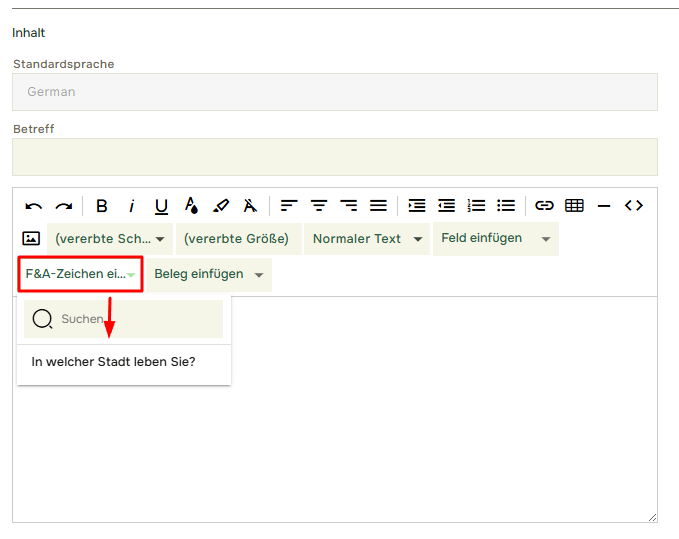Open the 'Beleg einfügen' menu

pyautogui.click(x=208, y=275)
